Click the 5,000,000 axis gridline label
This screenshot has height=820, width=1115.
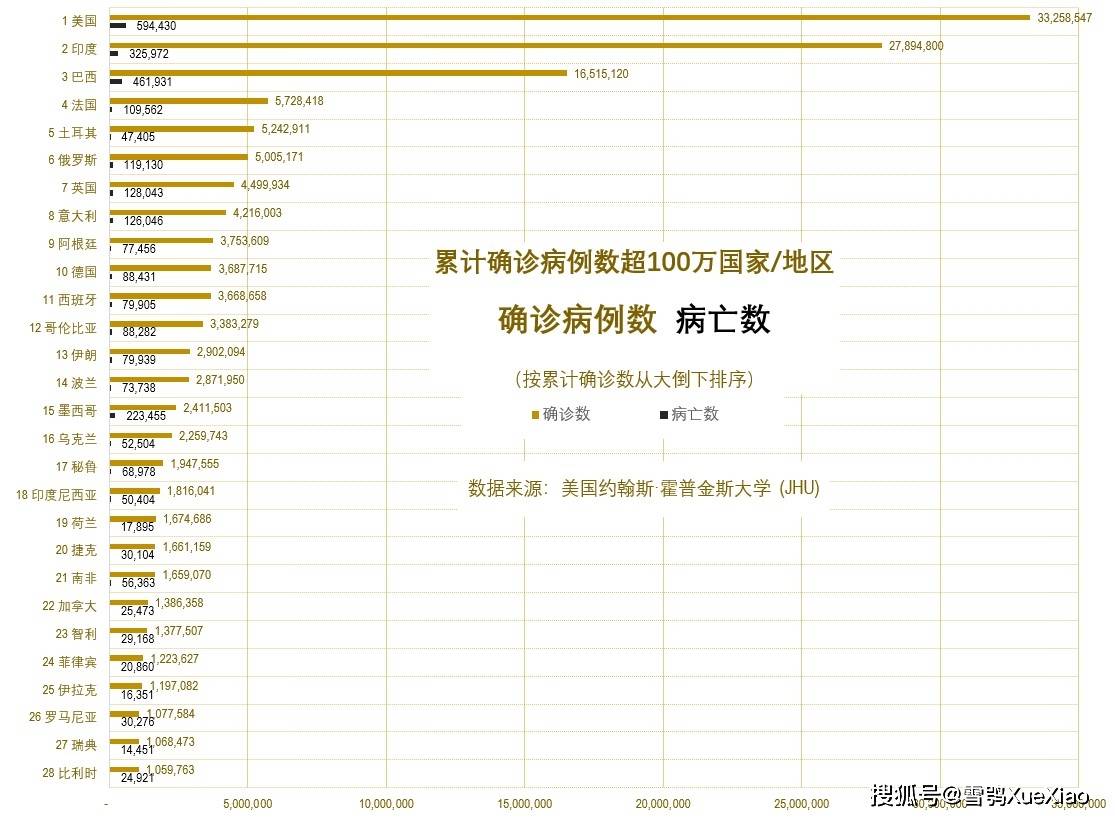point(246,805)
